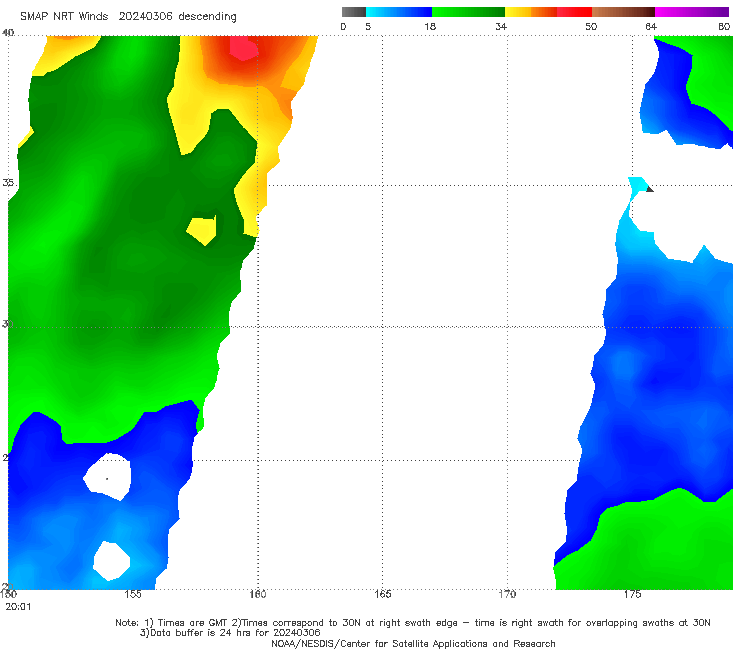Click the longitude axis label "160"
Screen dimensions: 740x650
click(258, 594)
